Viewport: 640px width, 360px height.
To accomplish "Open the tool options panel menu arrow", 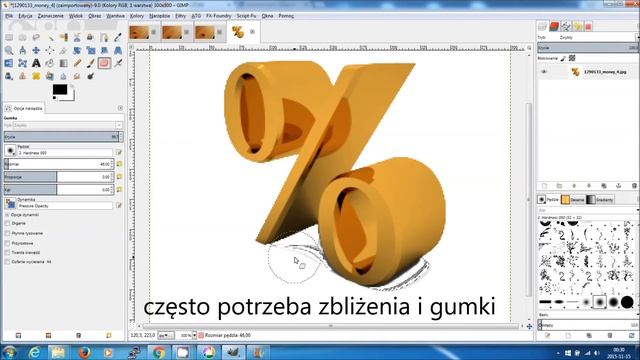I will point(120,108).
